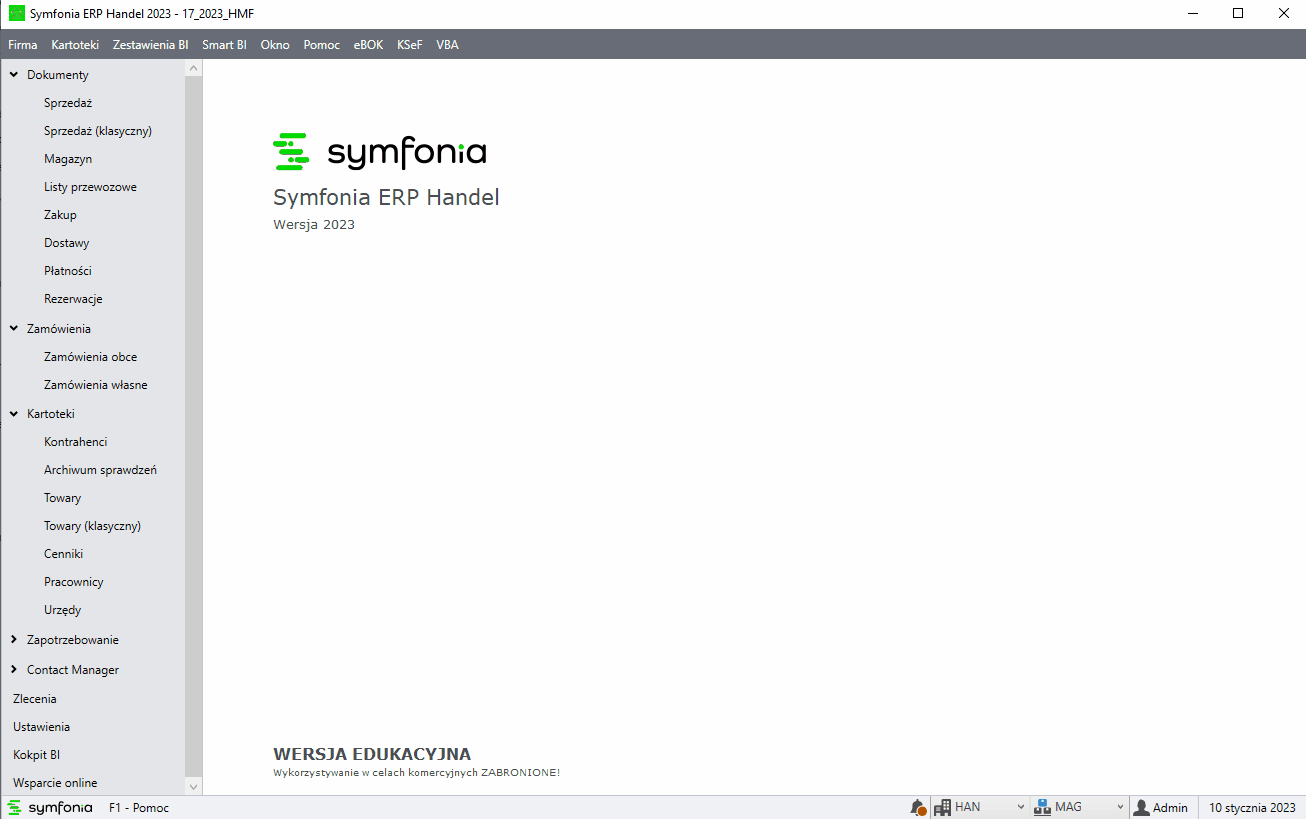Open Rezerwacje in sidebar
This screenshot has width=1306, height=819.
(73, 299)
